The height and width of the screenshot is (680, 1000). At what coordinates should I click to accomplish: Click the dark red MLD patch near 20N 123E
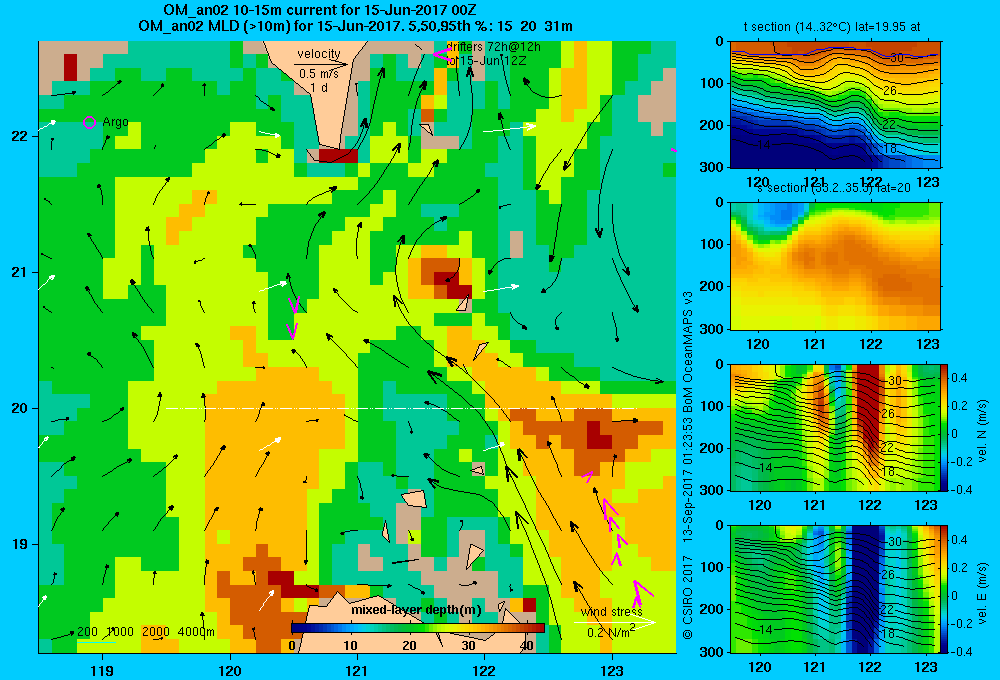[x=598, y=436]
